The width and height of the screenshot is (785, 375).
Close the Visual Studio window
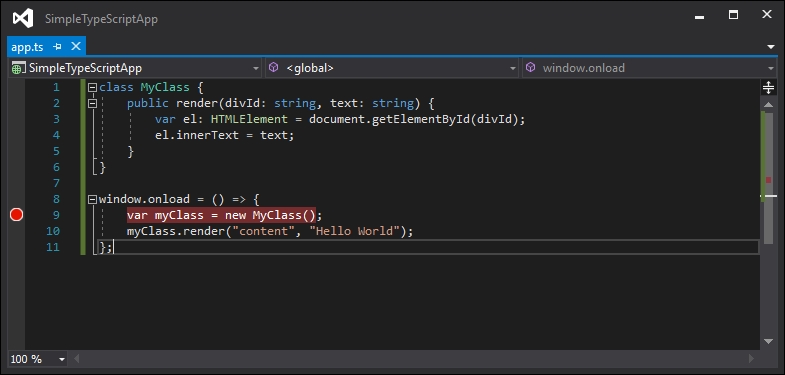point(766,15)
